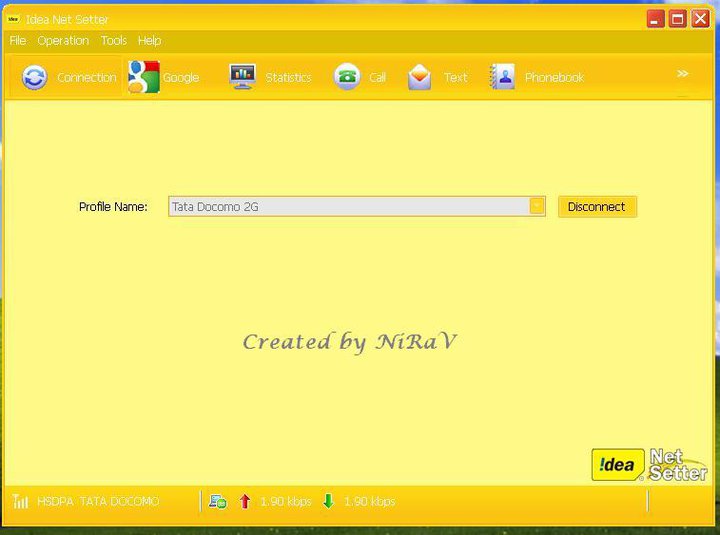Open the Text message envelope icon
Image resolution: width=720 pixels, height=535 pixels.
[420, 77]
